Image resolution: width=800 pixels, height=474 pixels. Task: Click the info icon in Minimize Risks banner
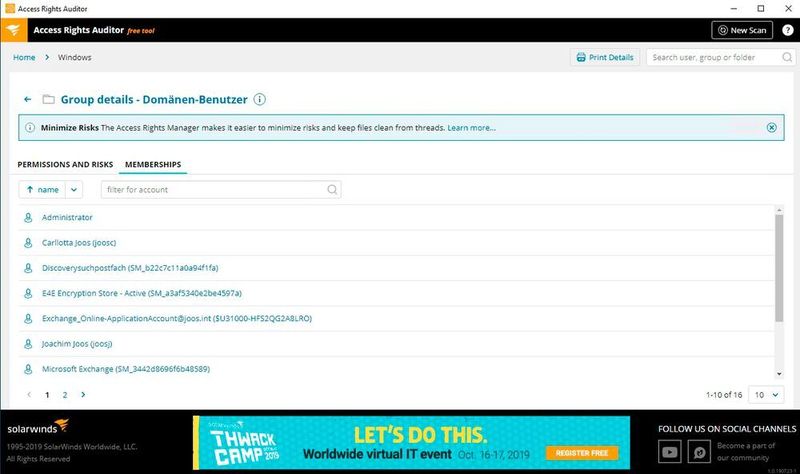click(30, 128)
